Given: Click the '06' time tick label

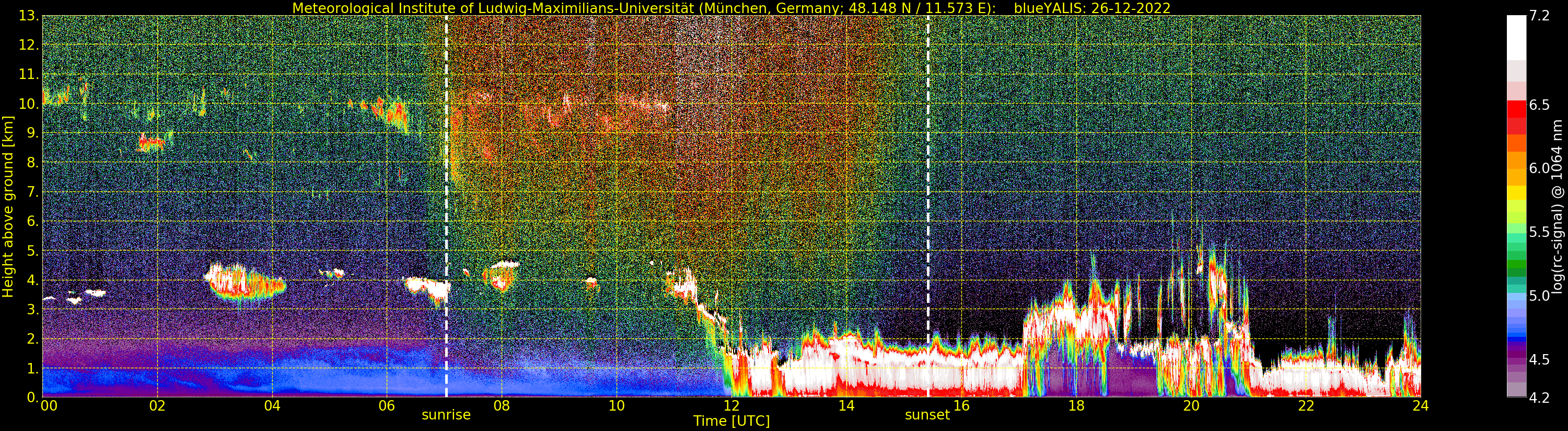Looking at the screenshot, I should (387, 406).
